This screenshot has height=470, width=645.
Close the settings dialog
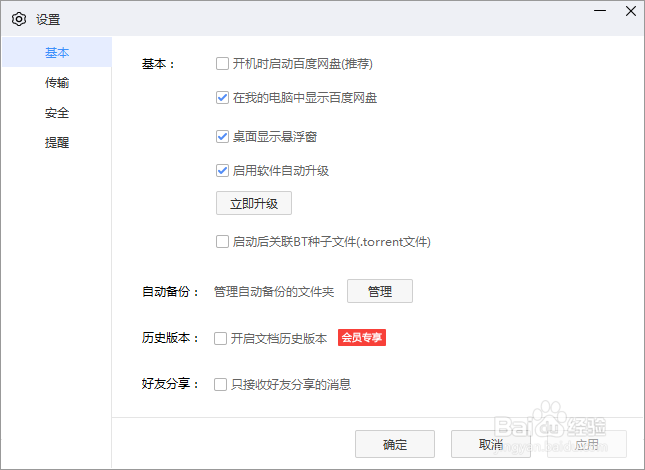(x=631, y=11)
